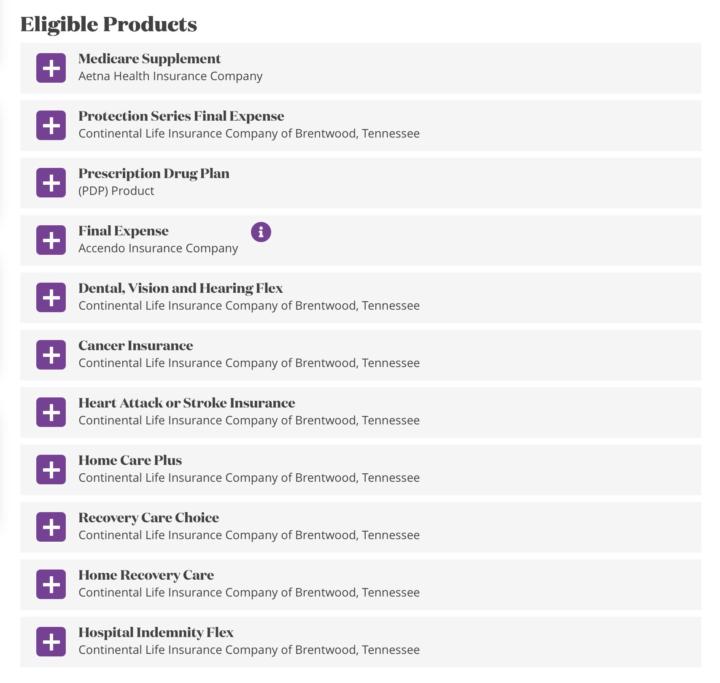Click the Hospital Indemnity Flex title
This screenshot has width=720, height=683.
click(156, 632)
